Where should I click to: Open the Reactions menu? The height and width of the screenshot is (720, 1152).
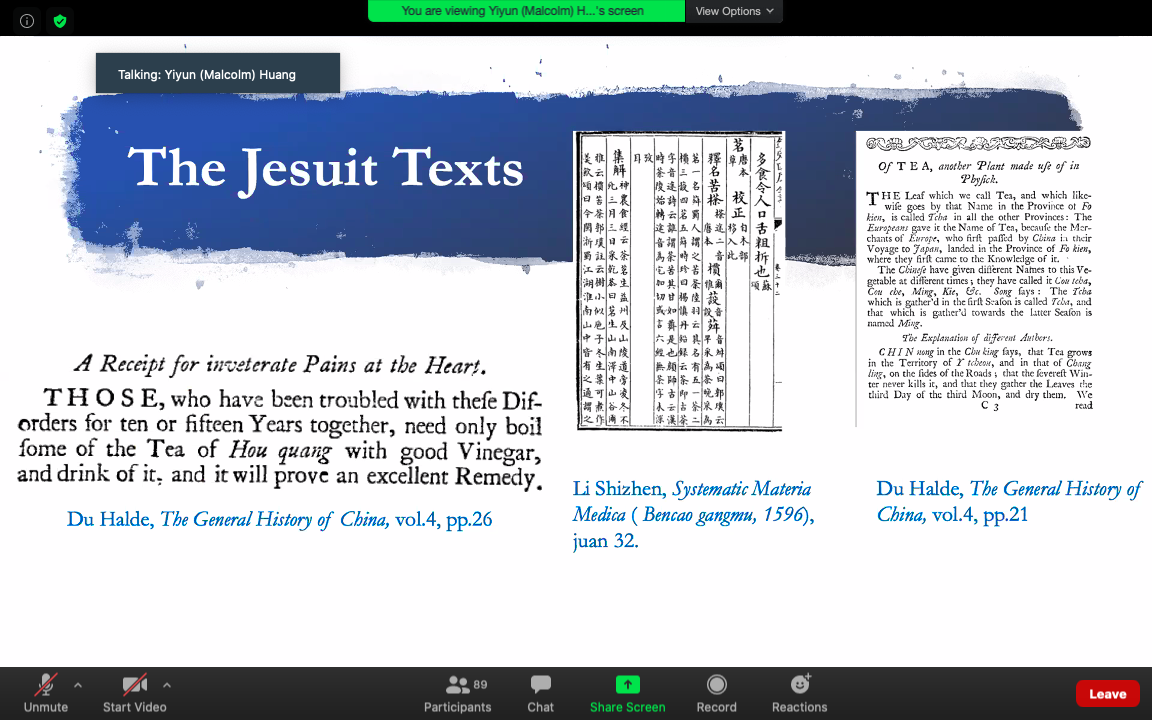799,693
